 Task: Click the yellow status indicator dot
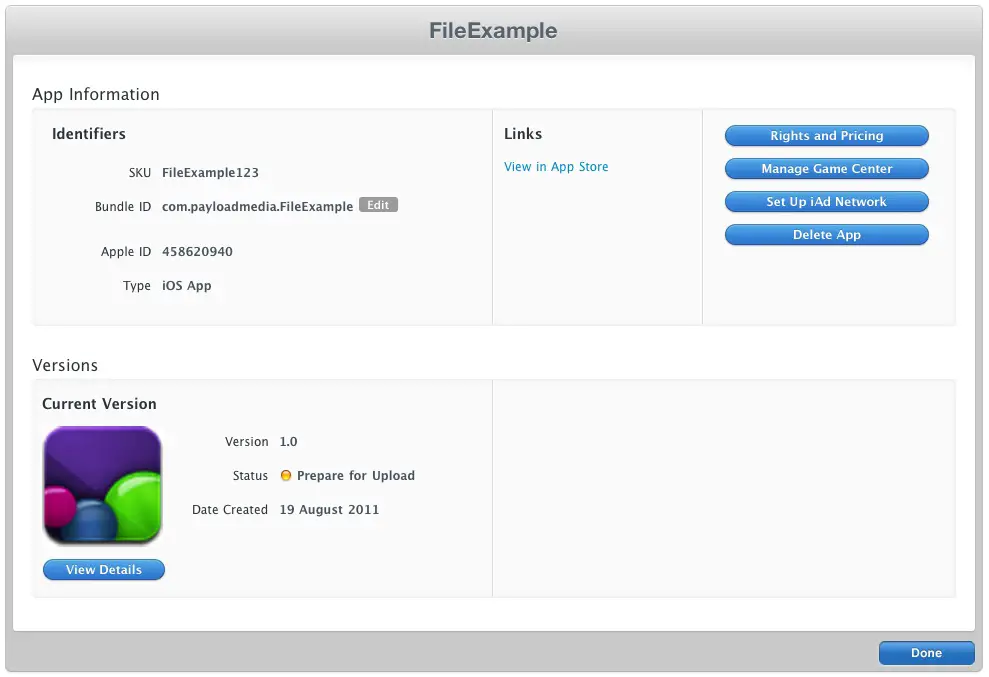tap(286, 476)
